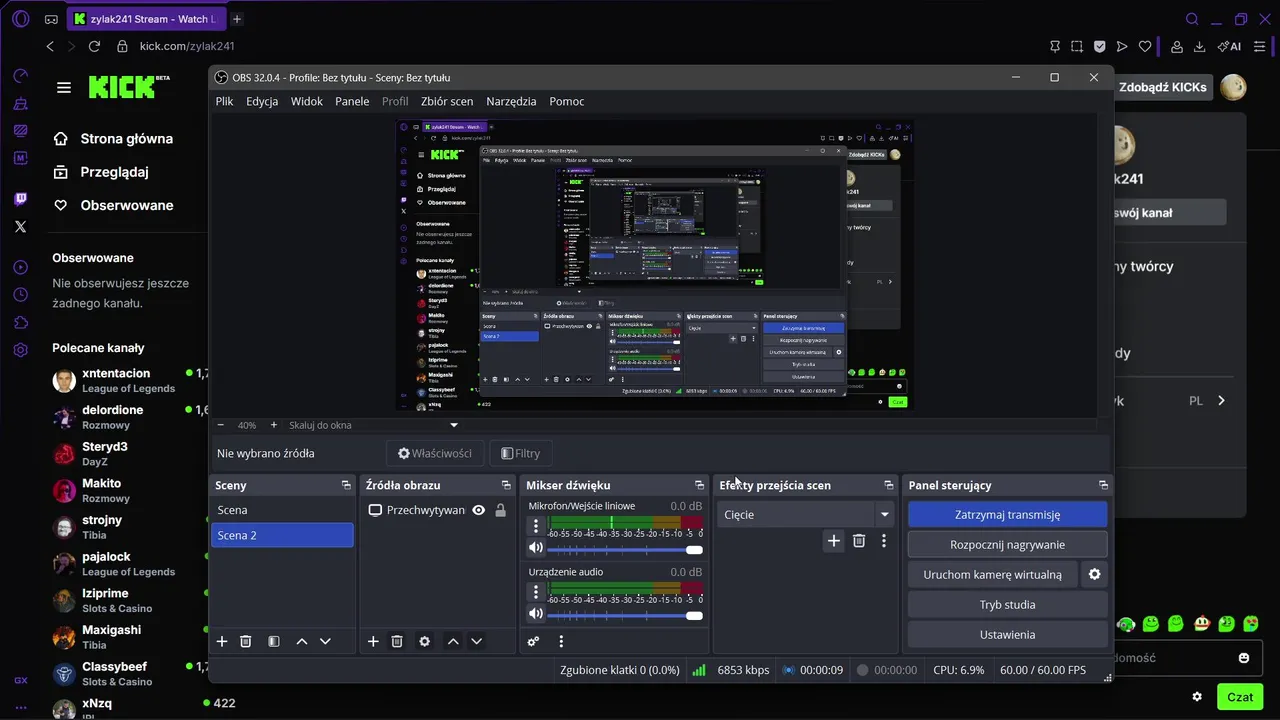The image size is (1280, 720).
Task: Adjust Urządzenie audio volume slider
Action: click(x=624, y=615)
